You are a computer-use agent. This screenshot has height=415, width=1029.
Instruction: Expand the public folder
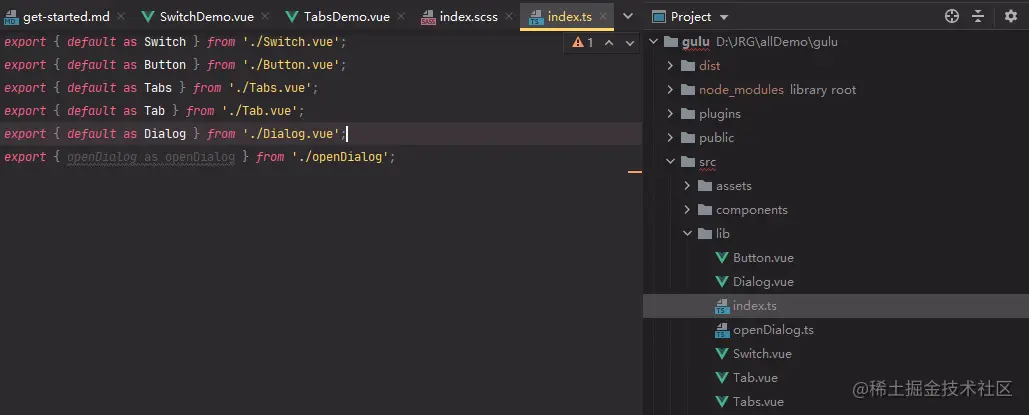pyautogui.click(x=670, y=138)
